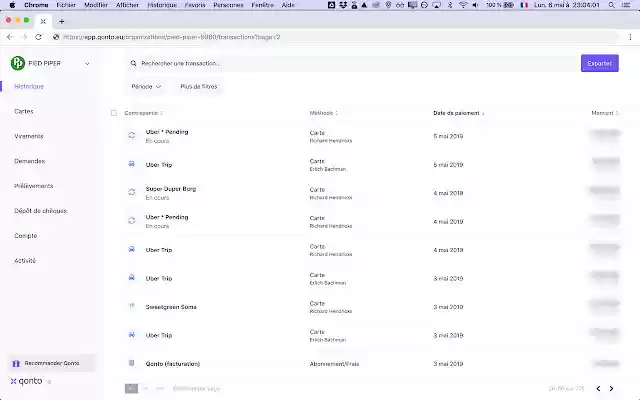The width and height of the screenshot is (640, 400).
Task: Click the Sweetgreen Soma category icon
Action: point(131,306)
